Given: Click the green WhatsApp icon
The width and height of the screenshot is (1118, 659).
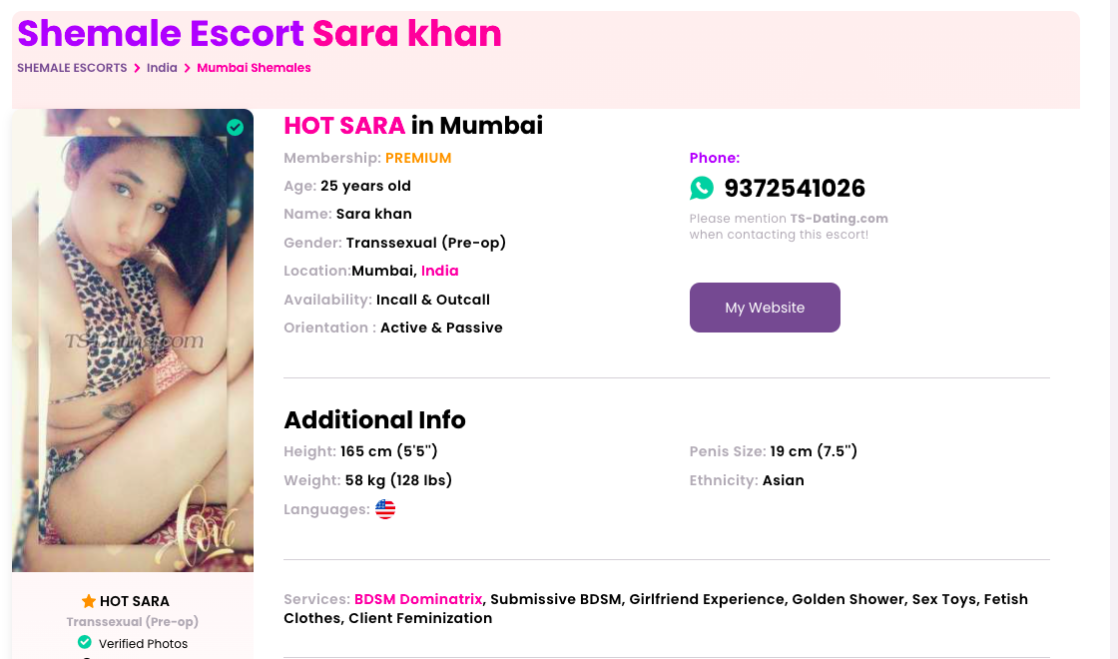Looking at the screenshot, I should [x=702, y=188].
